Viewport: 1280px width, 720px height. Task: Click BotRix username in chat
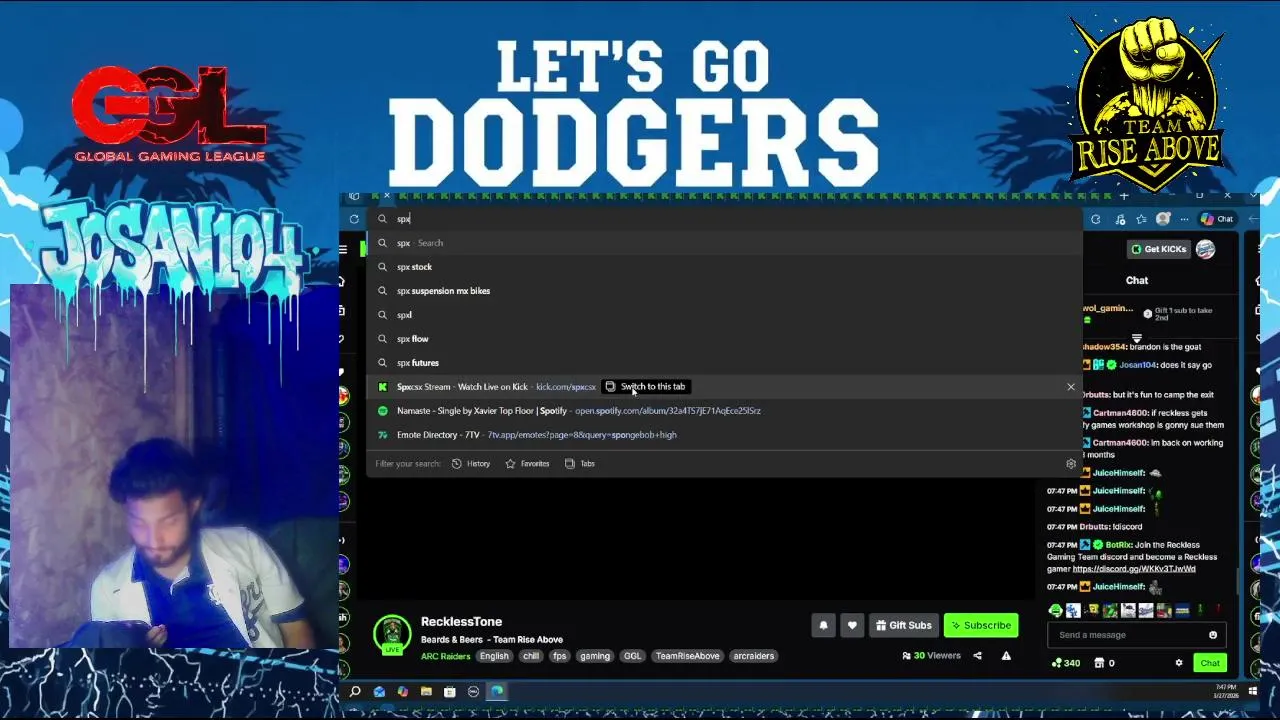(1118, 545)
